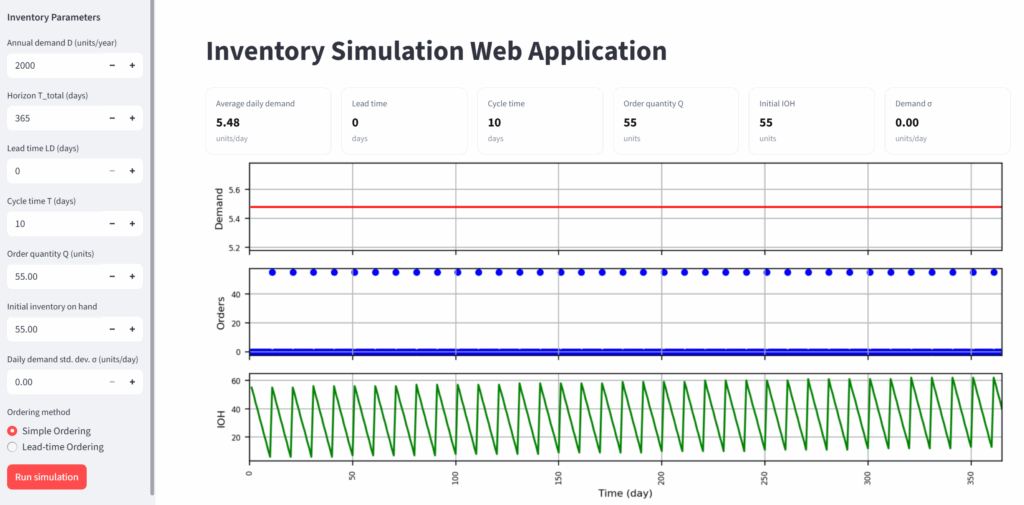Focus the Order quantity Q input field

pos(55,276)
